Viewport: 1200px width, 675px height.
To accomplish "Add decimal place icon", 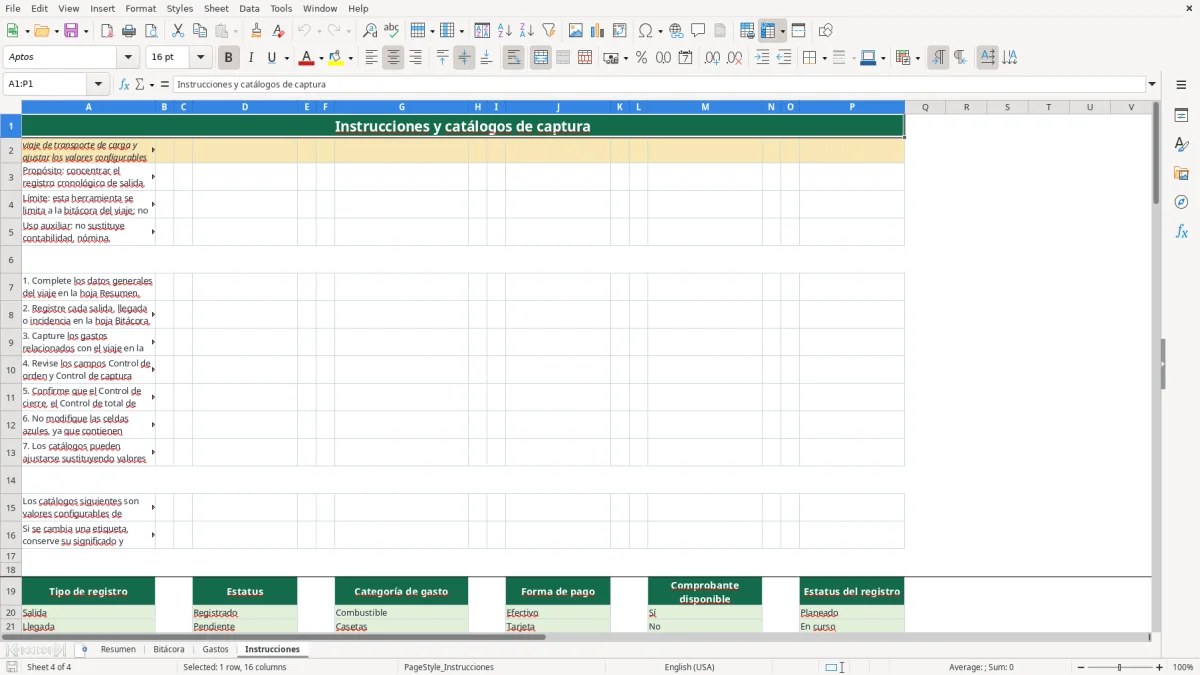I will 712,58.
